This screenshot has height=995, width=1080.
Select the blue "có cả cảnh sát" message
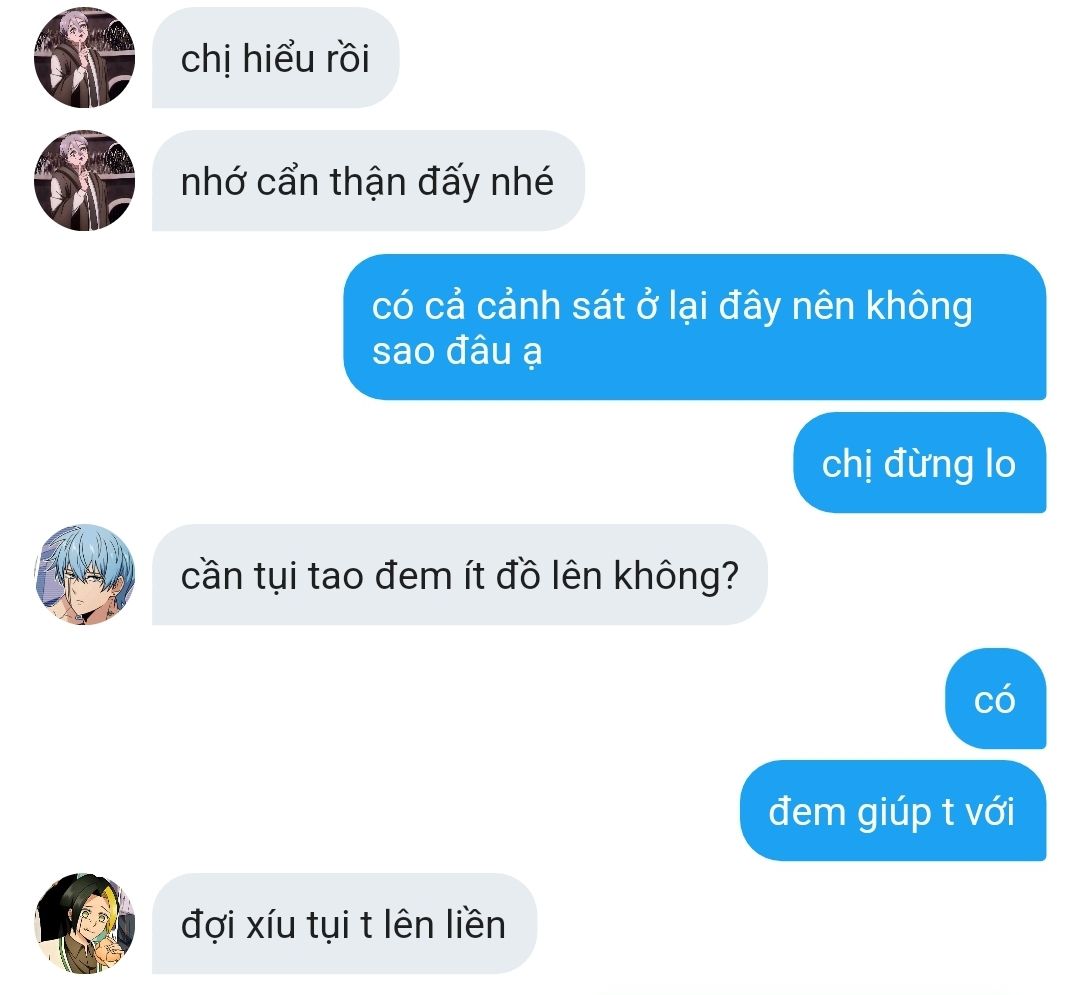click(695, 327)
